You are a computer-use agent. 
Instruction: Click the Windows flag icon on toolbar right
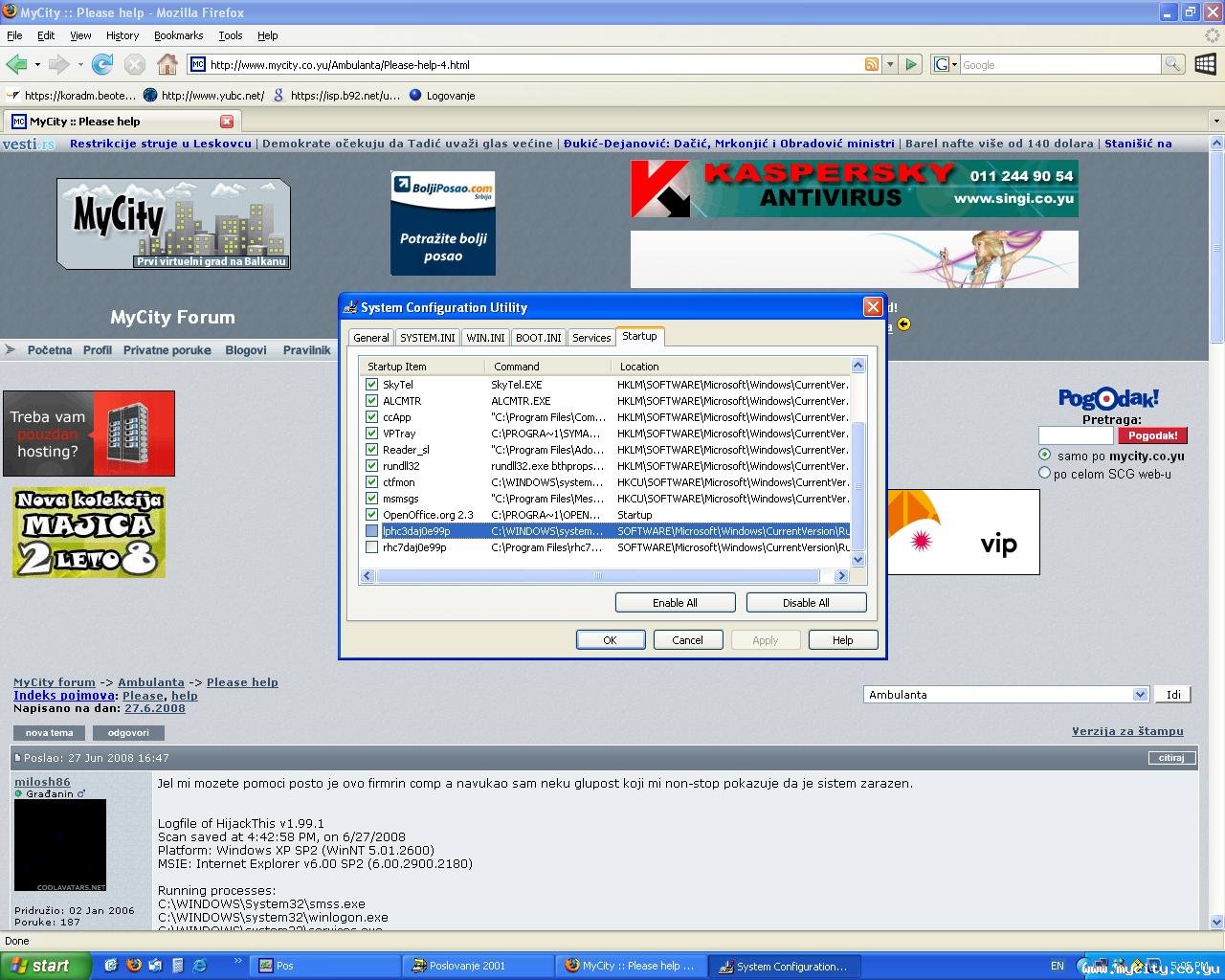1205,64
